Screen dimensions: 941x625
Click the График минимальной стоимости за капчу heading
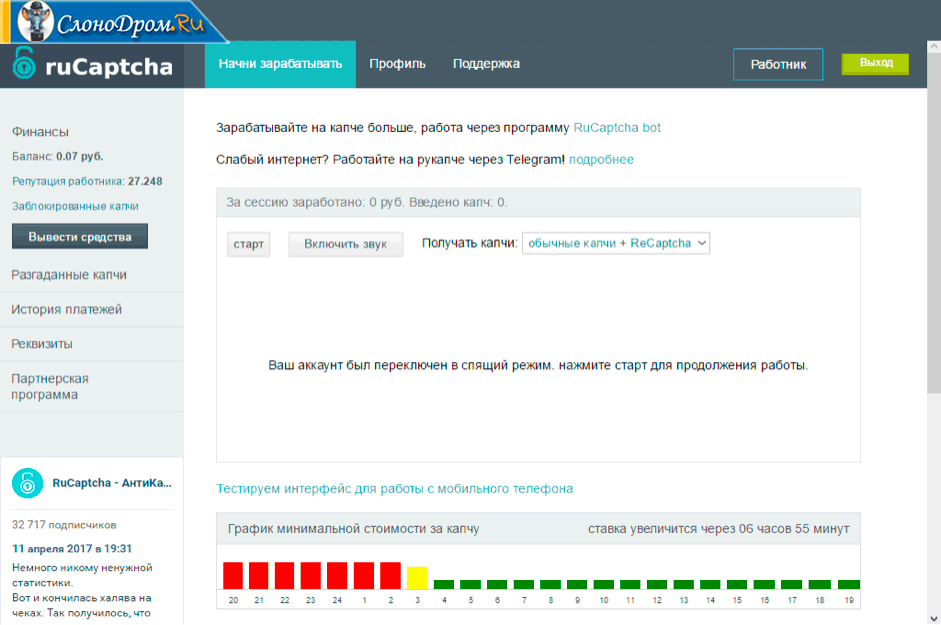pos(353,529)
